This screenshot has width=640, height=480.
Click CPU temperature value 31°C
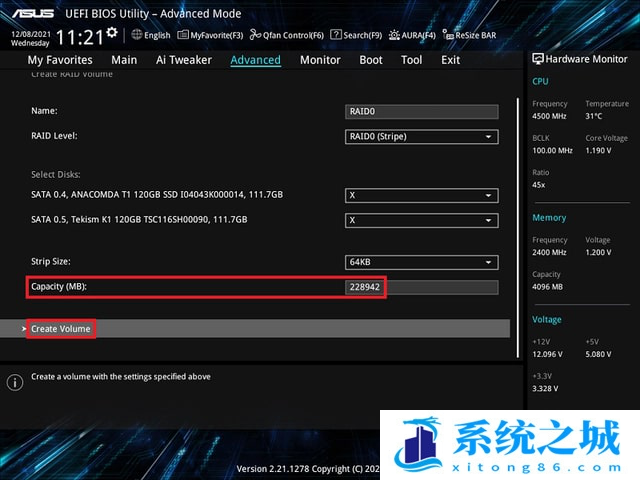(x=593, y=116)
